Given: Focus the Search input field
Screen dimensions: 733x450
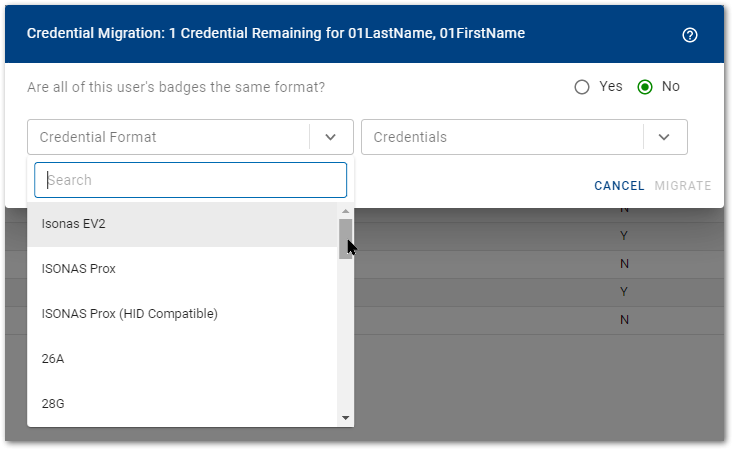Looking at the screenshot, I should point(190,180).
